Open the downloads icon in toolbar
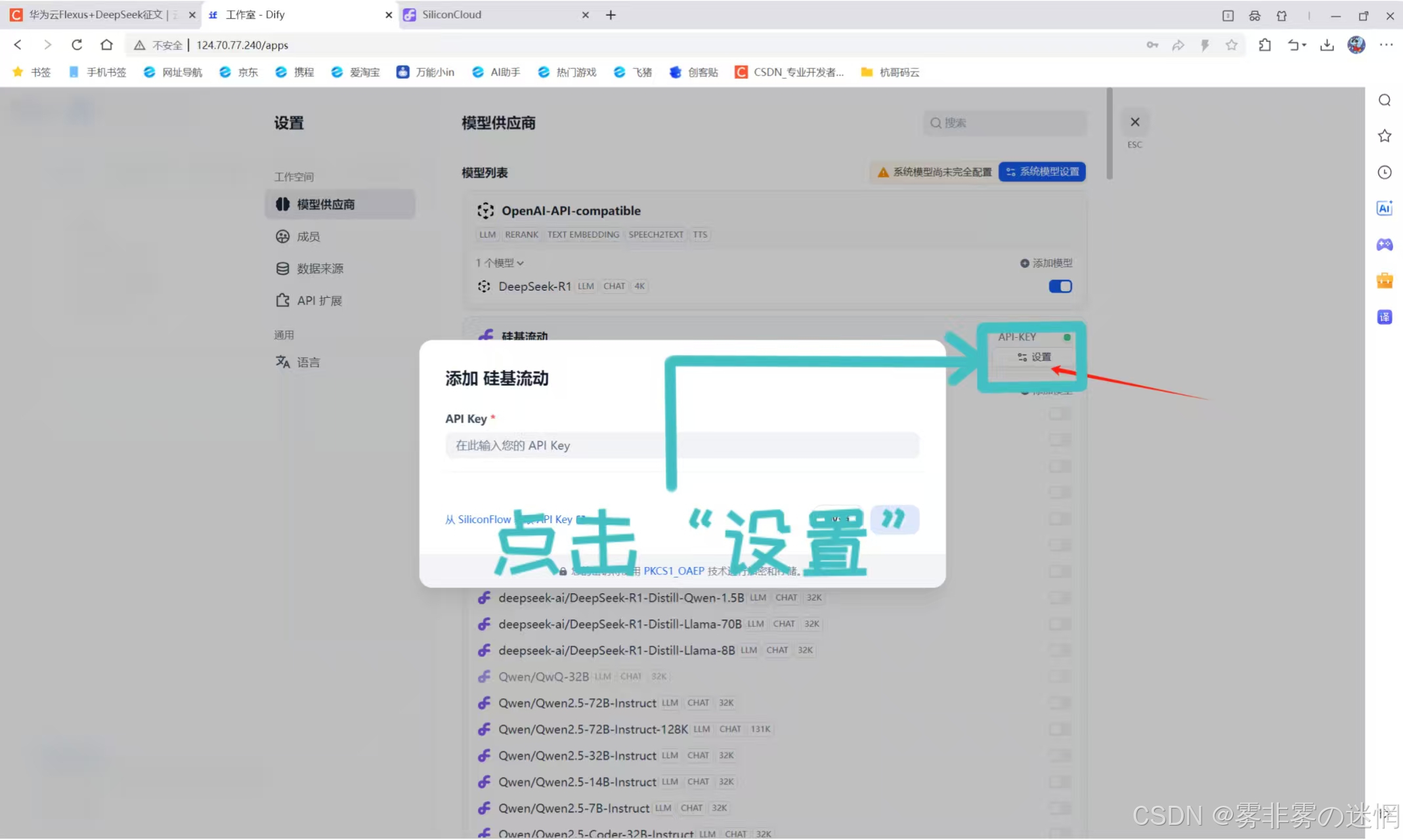The height and width of the screenshot is (840, 1403). [1327, 45]
